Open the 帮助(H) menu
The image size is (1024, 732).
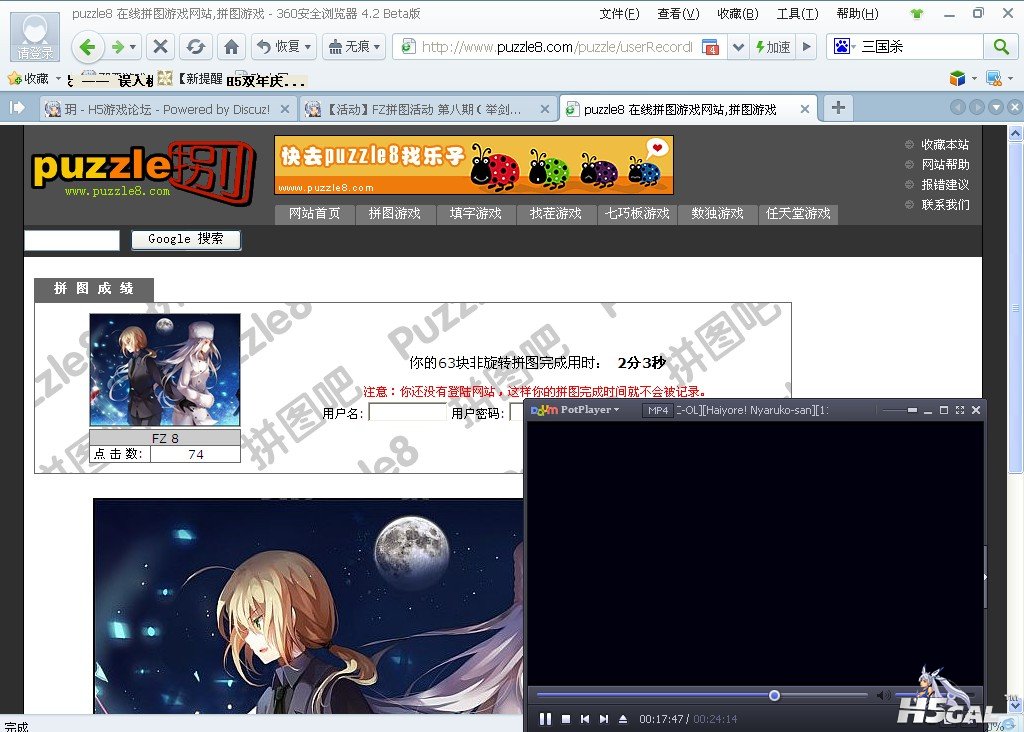click(x=857, y=14)
